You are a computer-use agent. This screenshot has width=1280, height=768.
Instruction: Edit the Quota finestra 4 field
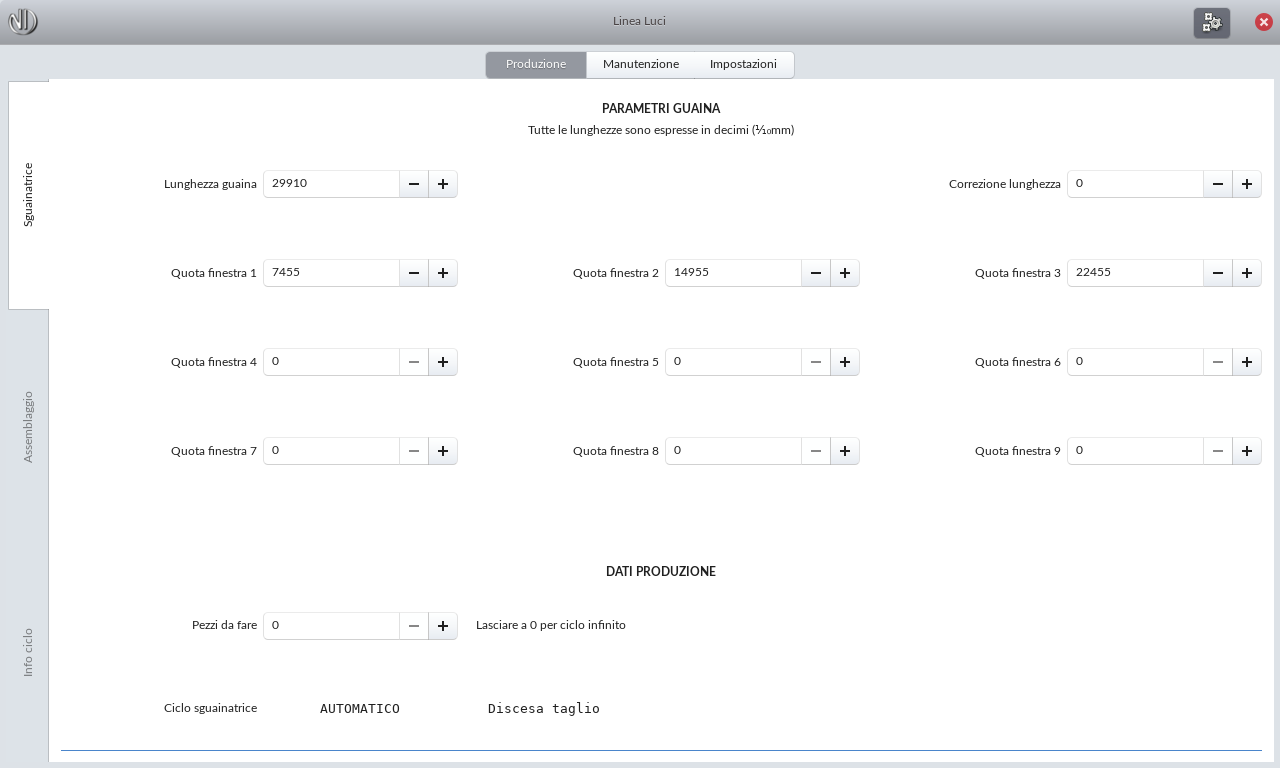tap(332, 362)
